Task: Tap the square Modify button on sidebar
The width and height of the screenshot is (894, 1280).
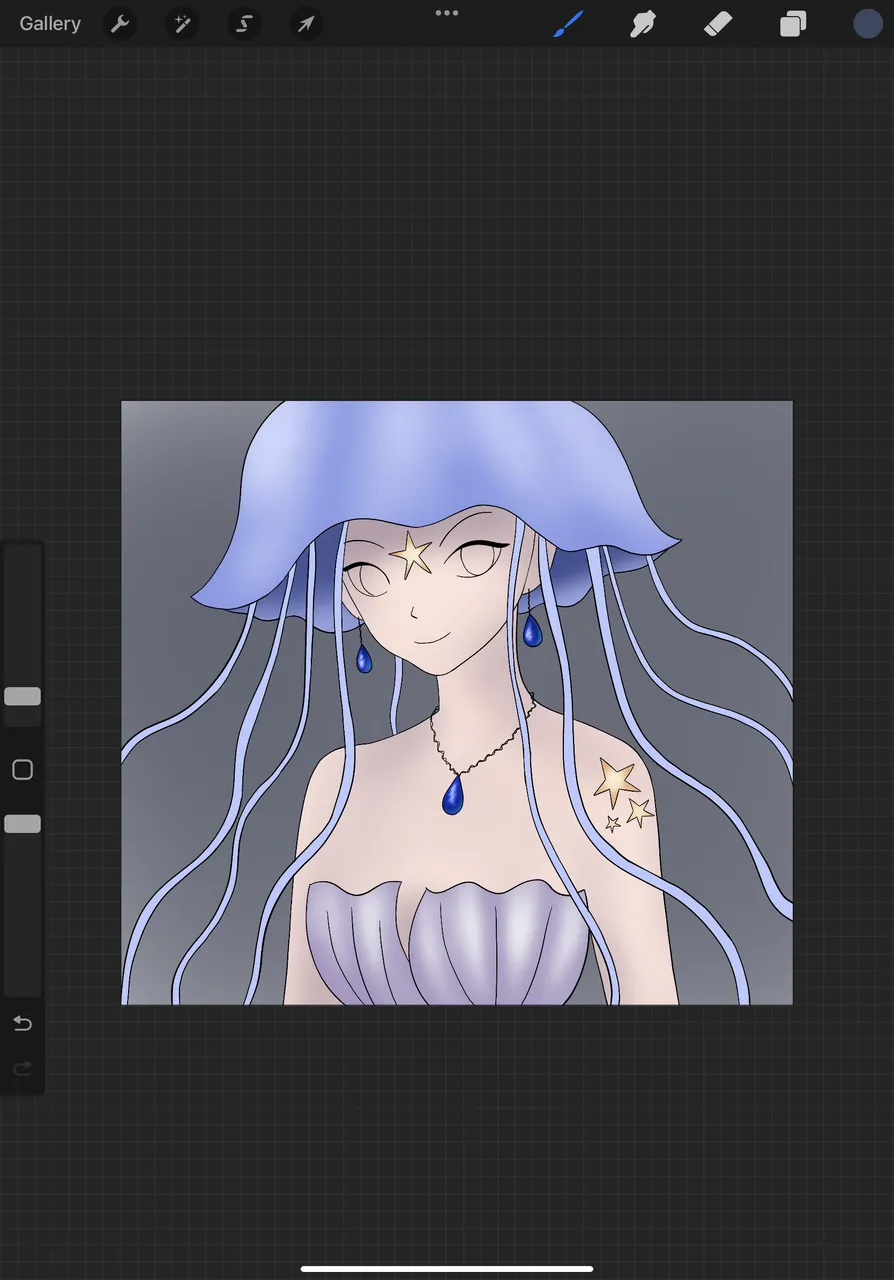Action: [x=22, y=770]
